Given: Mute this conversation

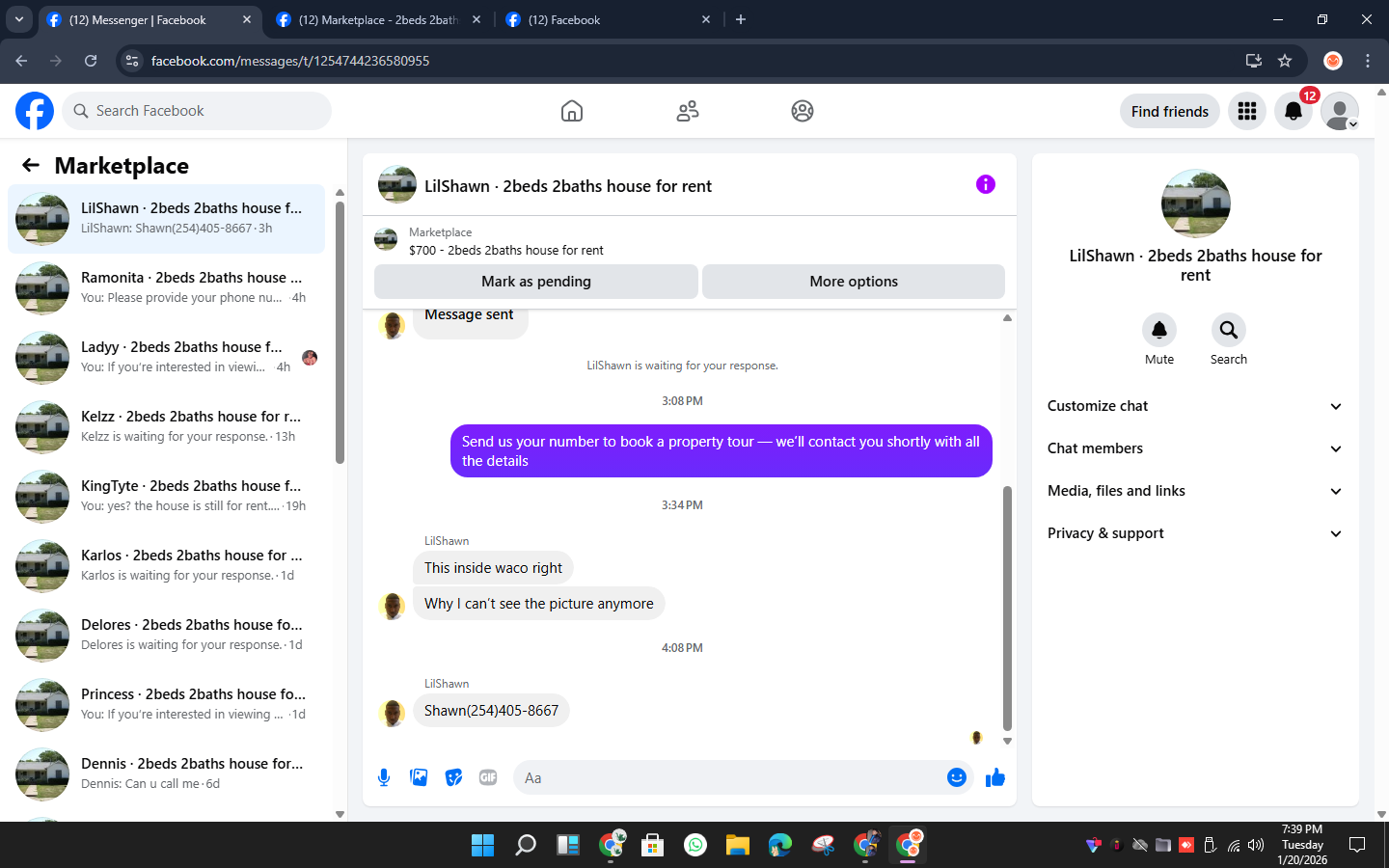Looking at the screenshot, I should click(1159, 339).
